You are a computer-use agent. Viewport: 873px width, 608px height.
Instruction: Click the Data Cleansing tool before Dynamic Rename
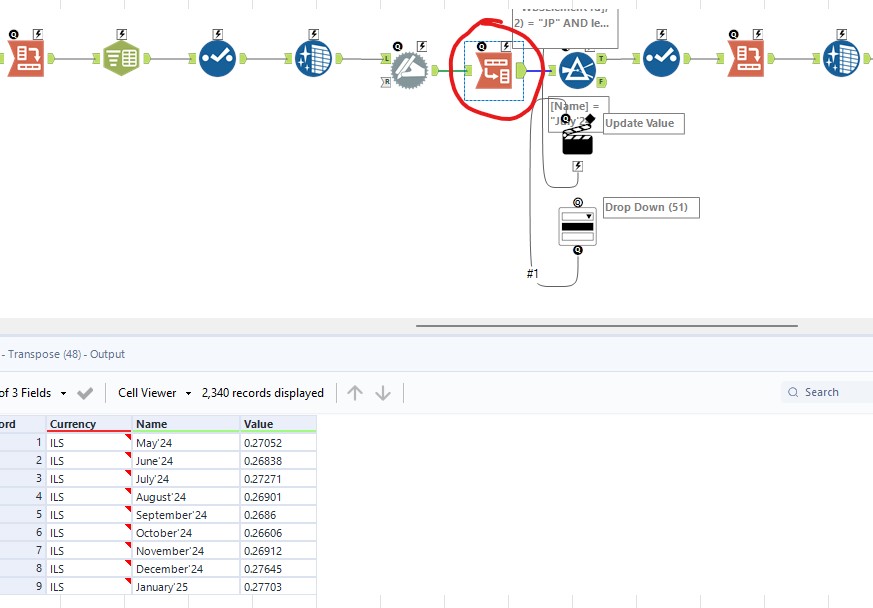(313, 58)
